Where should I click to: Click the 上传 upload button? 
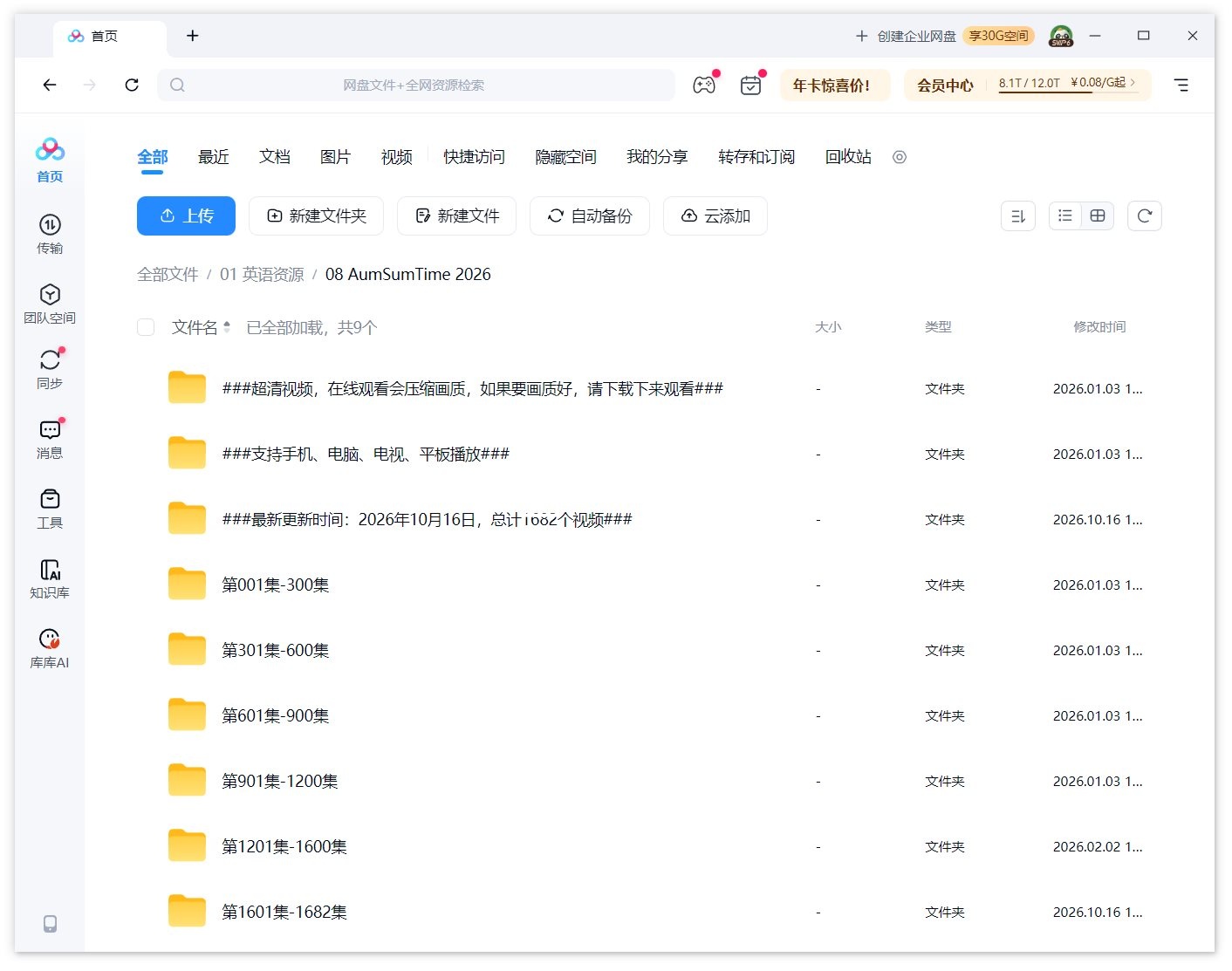click(x=186, y=215)
